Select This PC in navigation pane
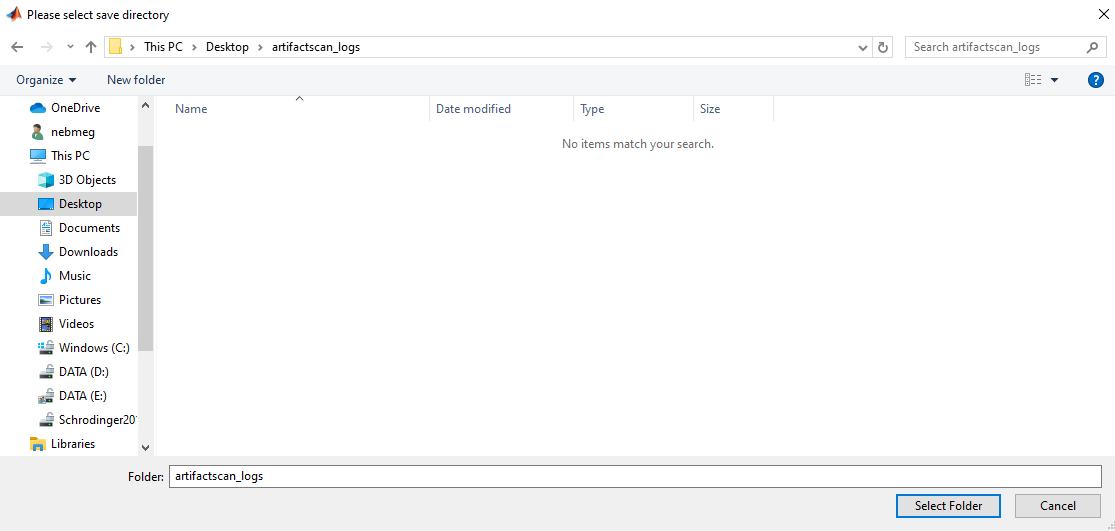This screenshot has height=531, width=1115. [x=70, y=156]
